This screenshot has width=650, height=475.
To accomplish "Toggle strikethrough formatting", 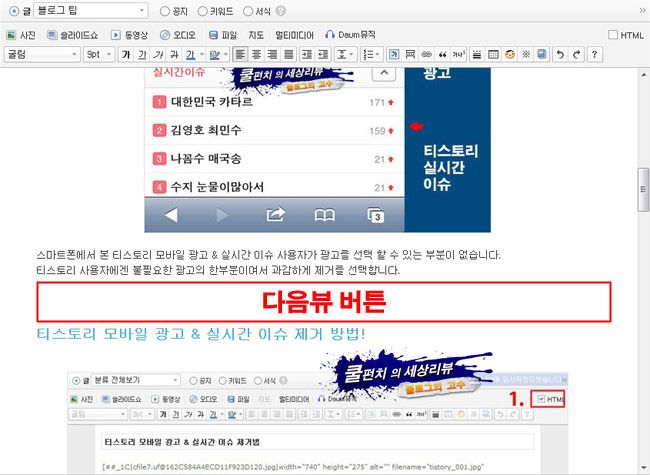I will click(174, 55).
